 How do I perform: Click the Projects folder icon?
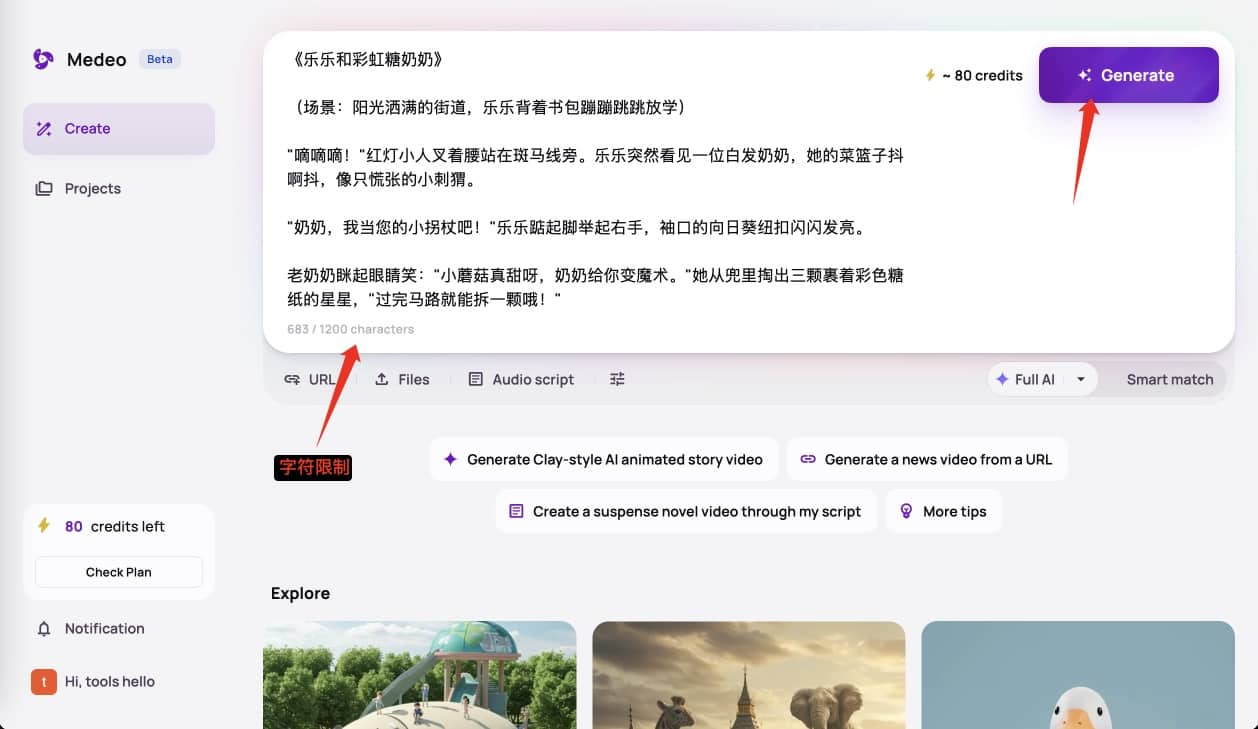pyautogui.click(x=44, y=188)
